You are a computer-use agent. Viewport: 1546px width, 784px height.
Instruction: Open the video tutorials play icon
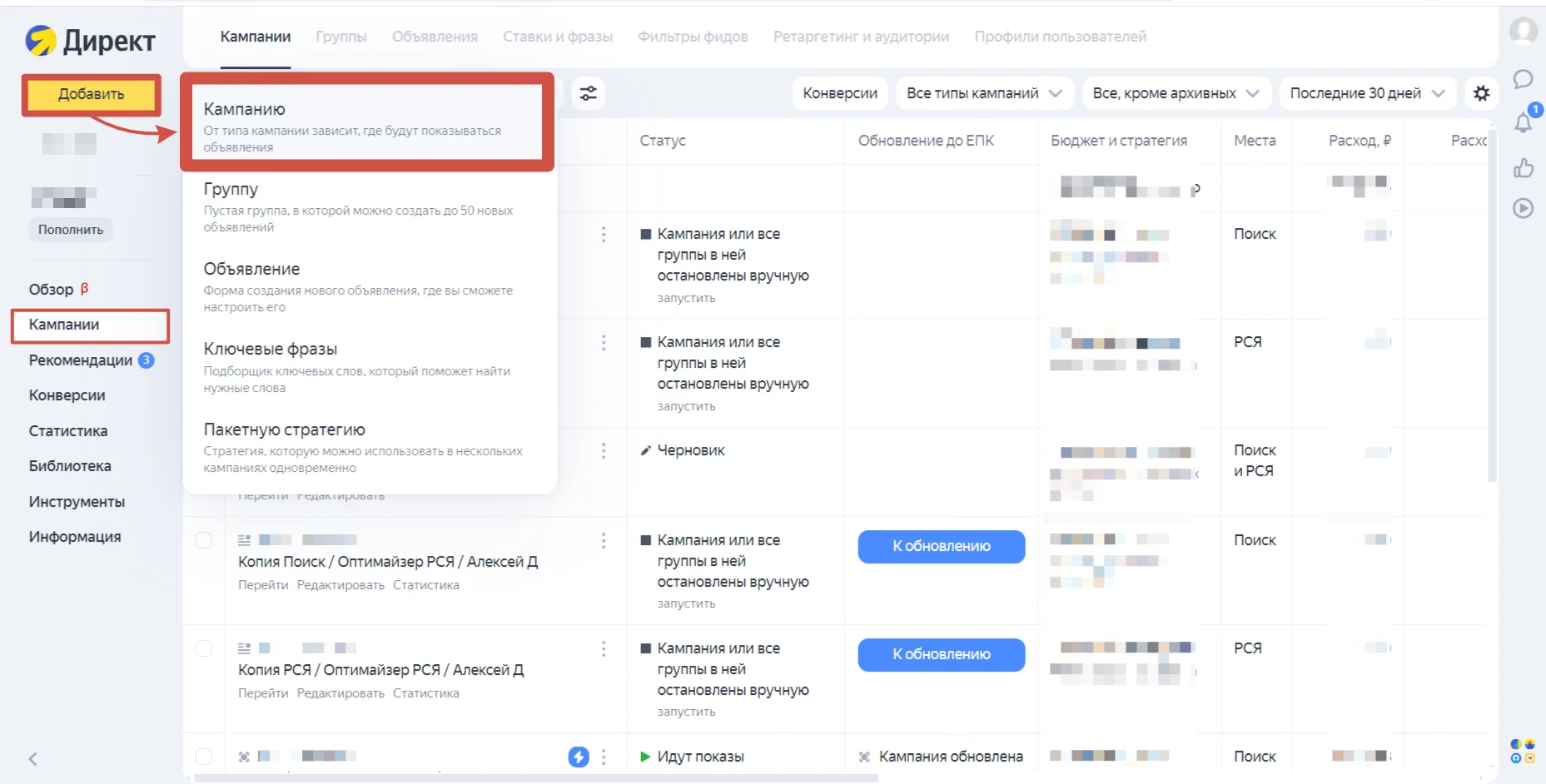click(1523, 208)
